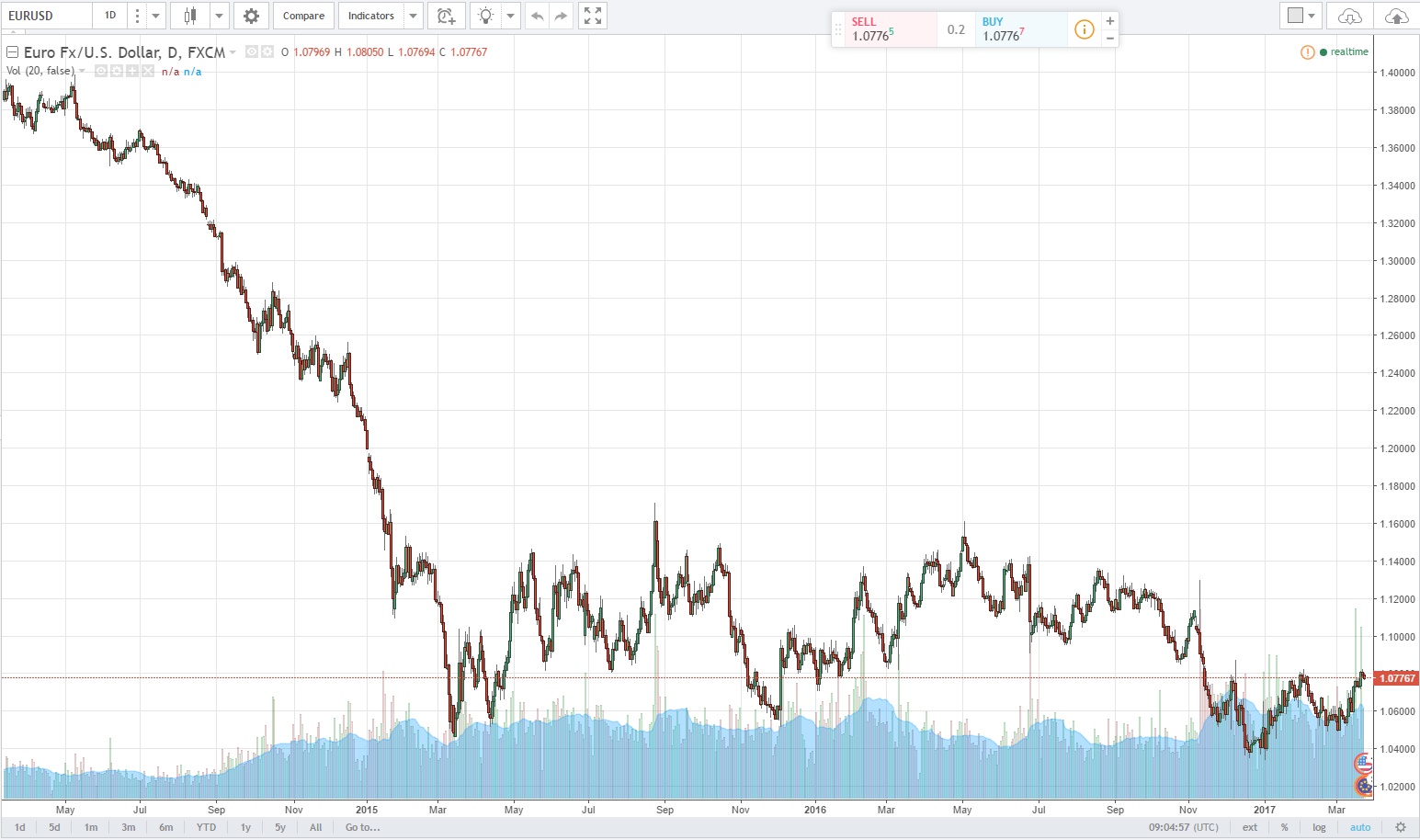Open the layout selector dropdown

[1301, 16]
